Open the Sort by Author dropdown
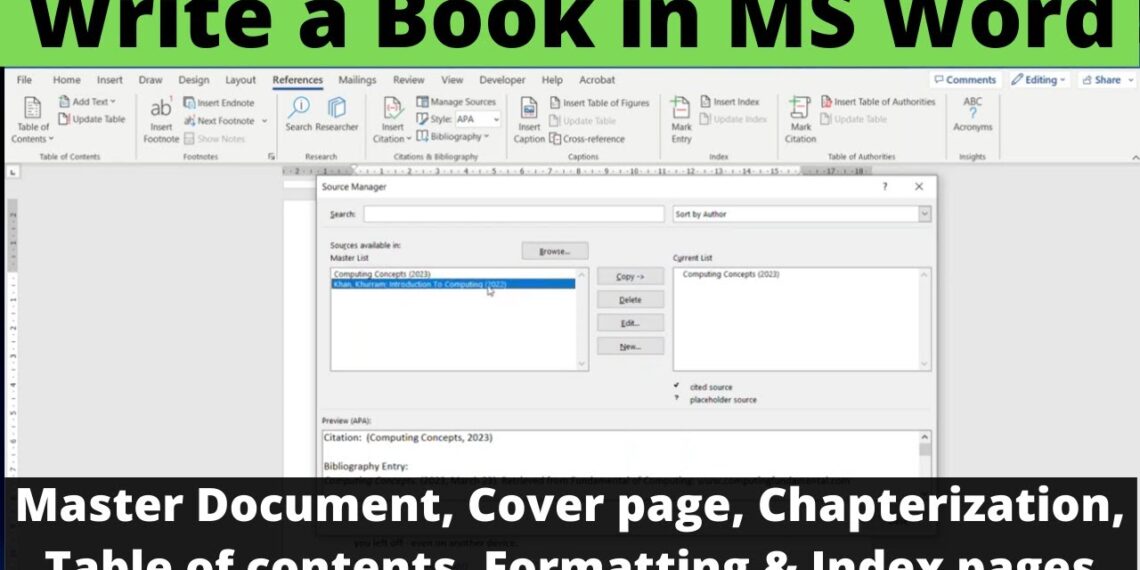1140x570 pixels. pyautogui.click(x=801, y=214)
